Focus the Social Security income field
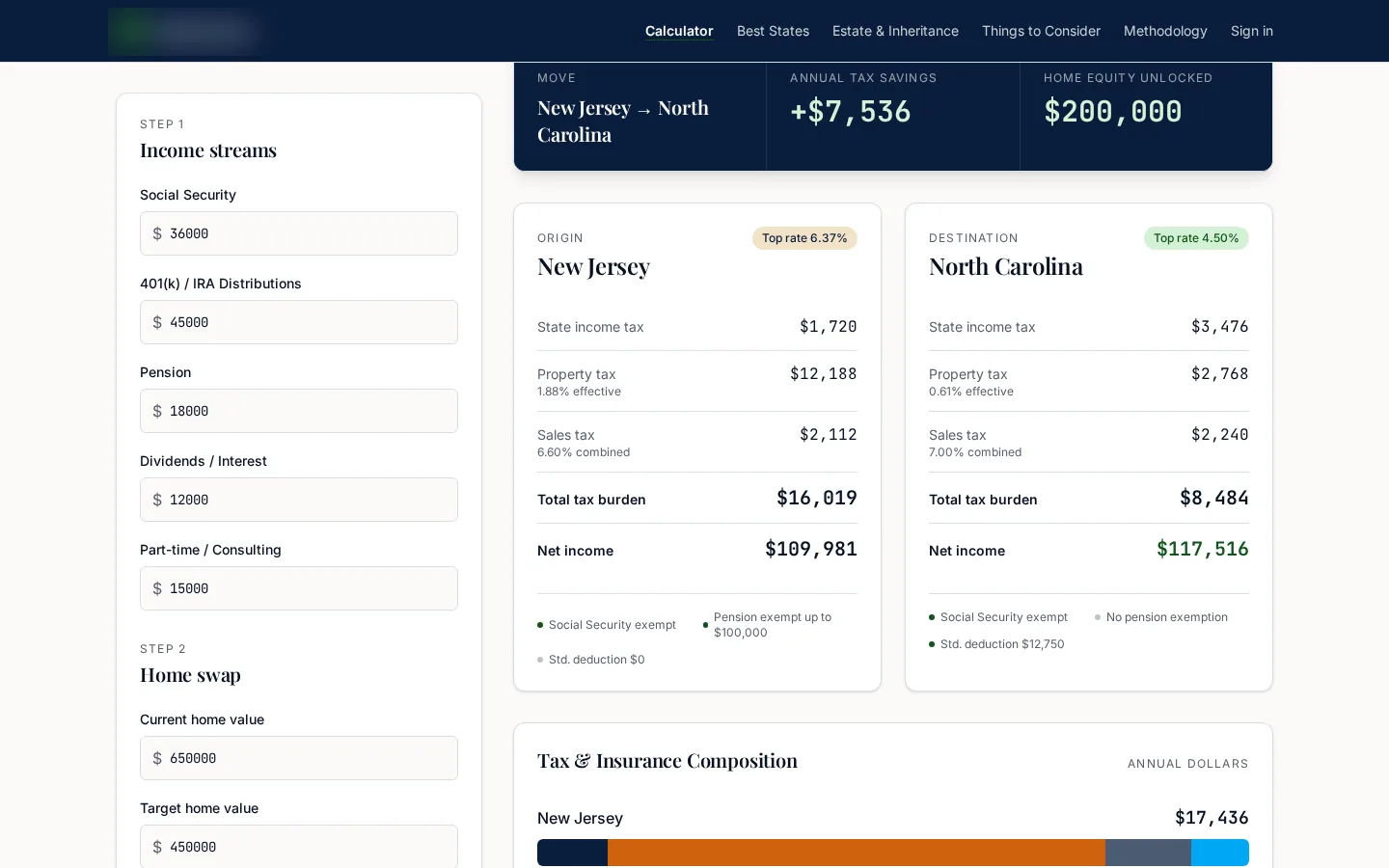This screenshot has height=868, width=1389. [299, 233]
